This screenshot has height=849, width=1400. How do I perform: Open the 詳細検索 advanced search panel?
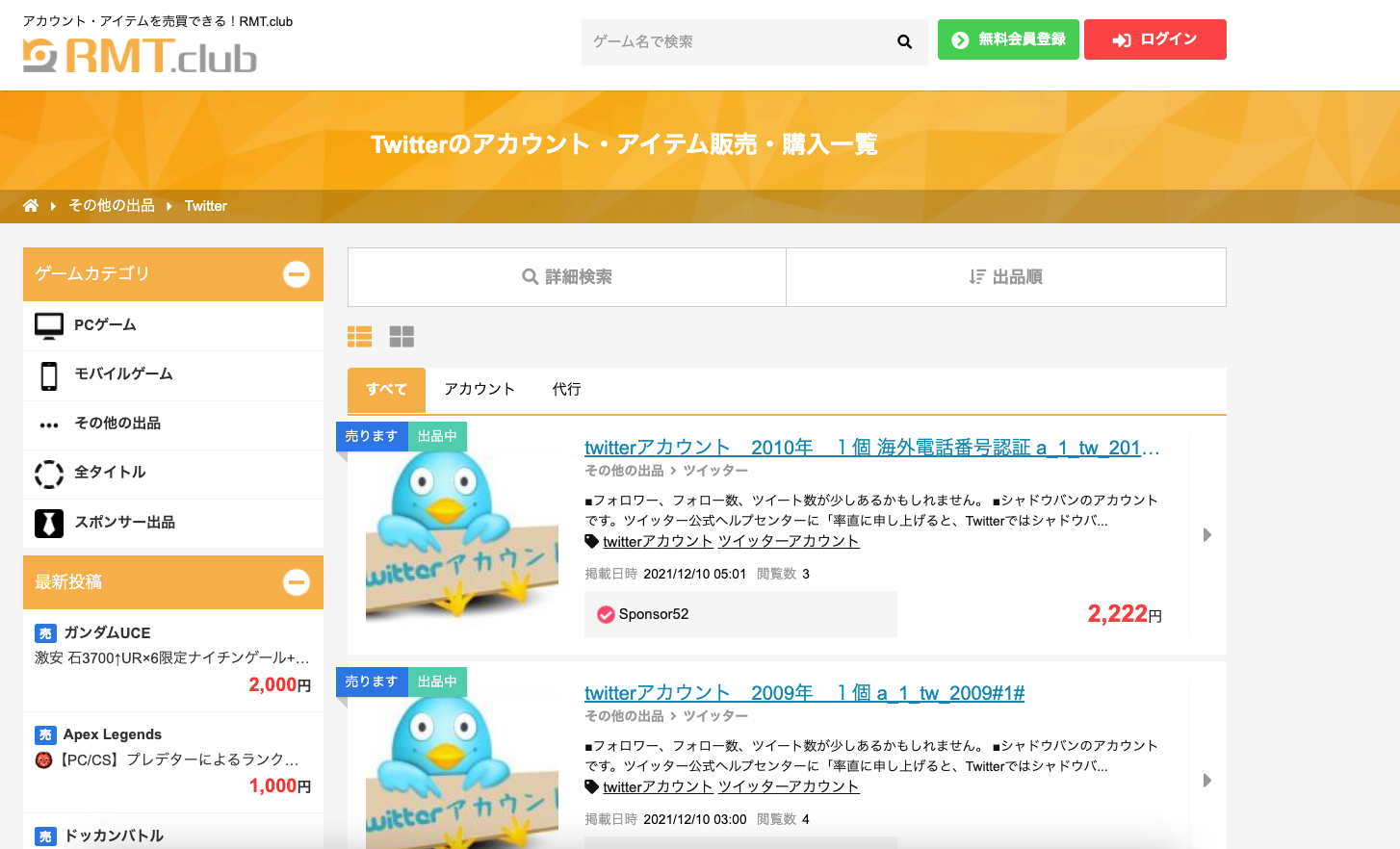[x=567, y=277]
